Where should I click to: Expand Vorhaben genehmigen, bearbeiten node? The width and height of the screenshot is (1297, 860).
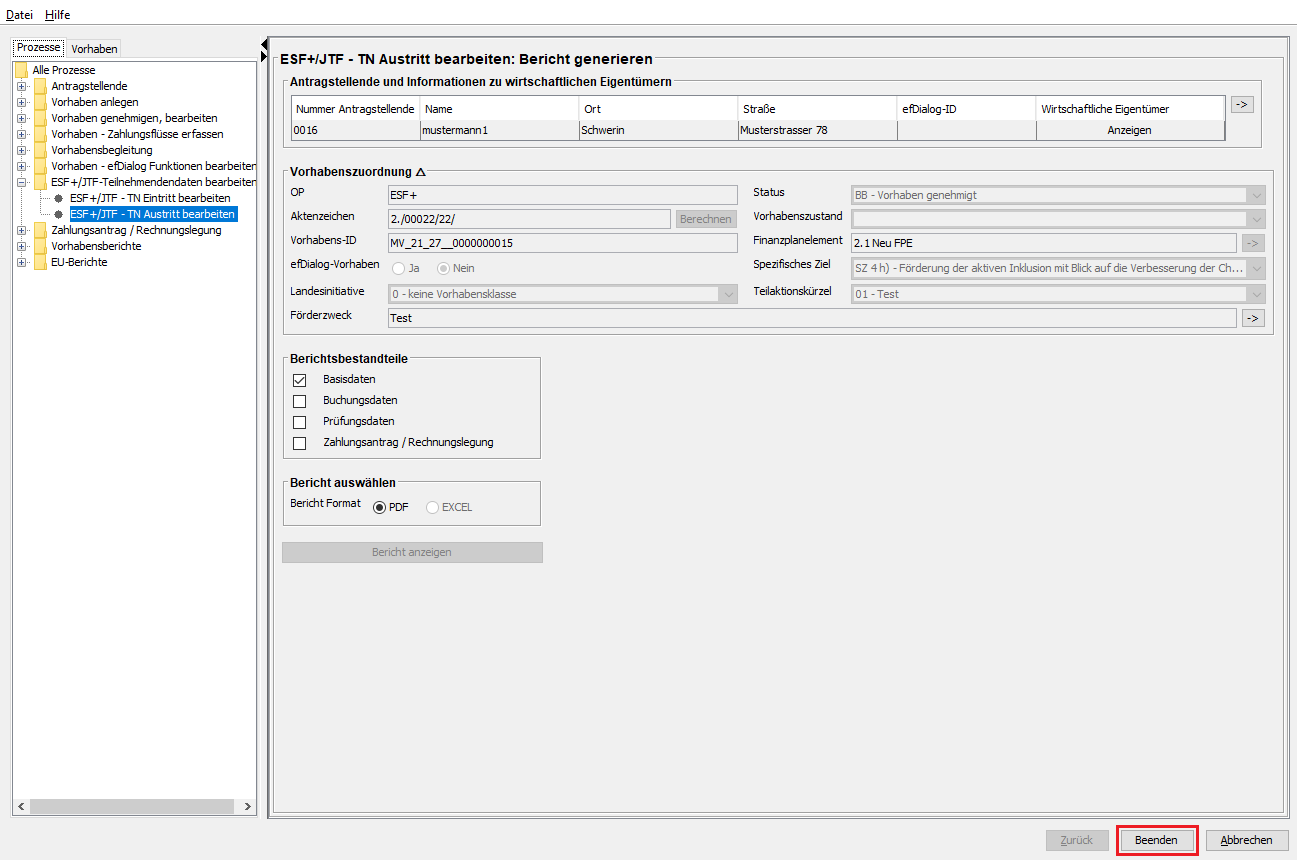click(21, 118)
